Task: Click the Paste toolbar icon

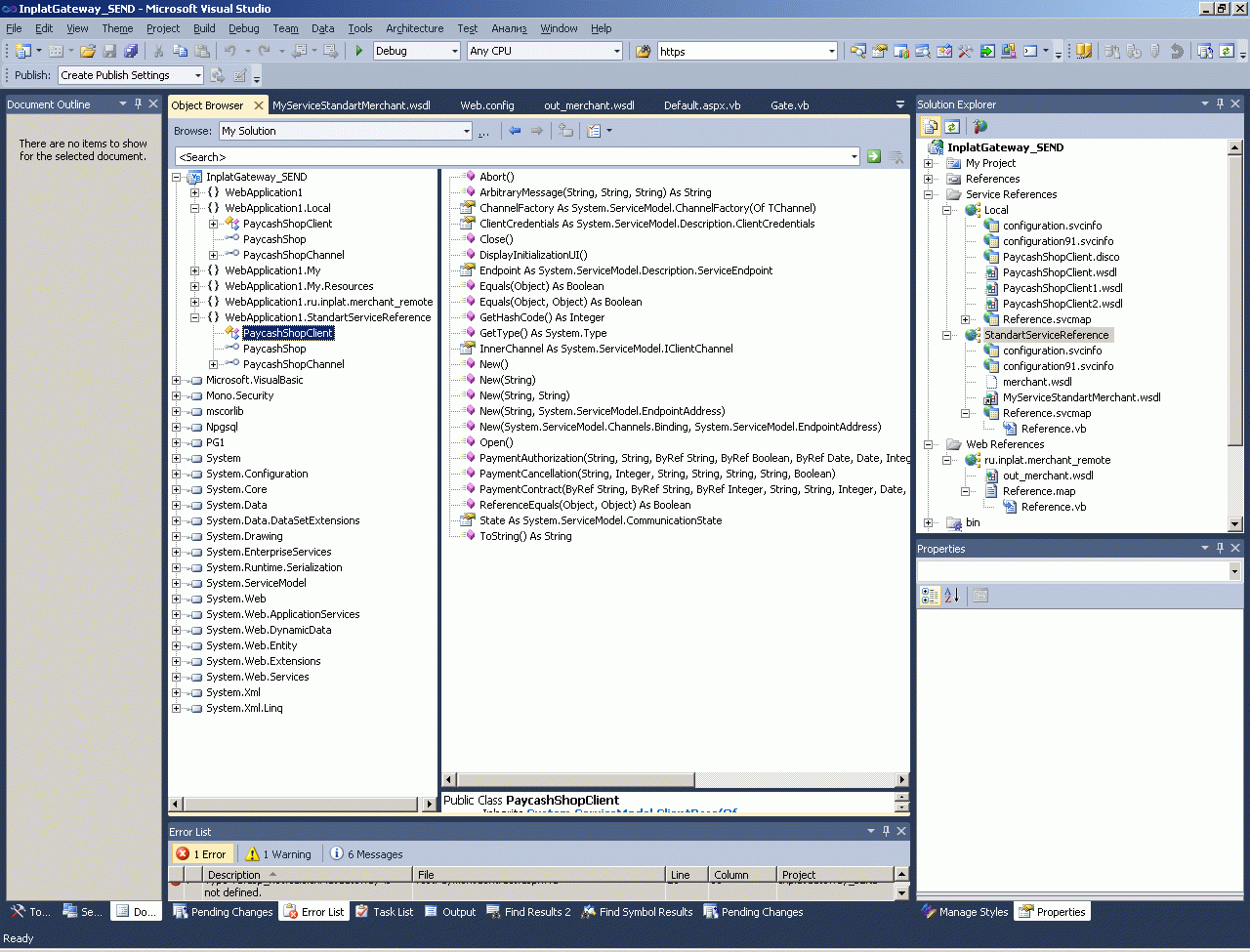Action: coord(202,51)
